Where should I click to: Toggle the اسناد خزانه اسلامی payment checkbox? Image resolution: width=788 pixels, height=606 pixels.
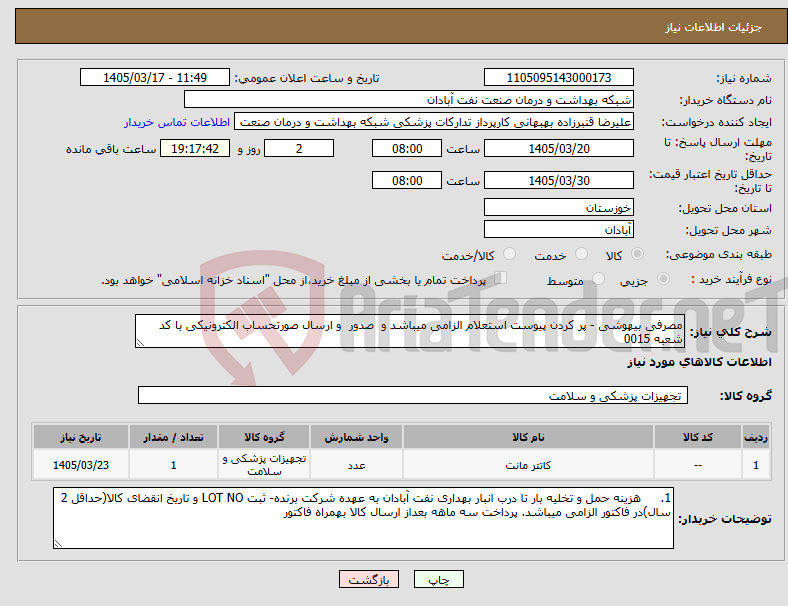tap(501, 278)
